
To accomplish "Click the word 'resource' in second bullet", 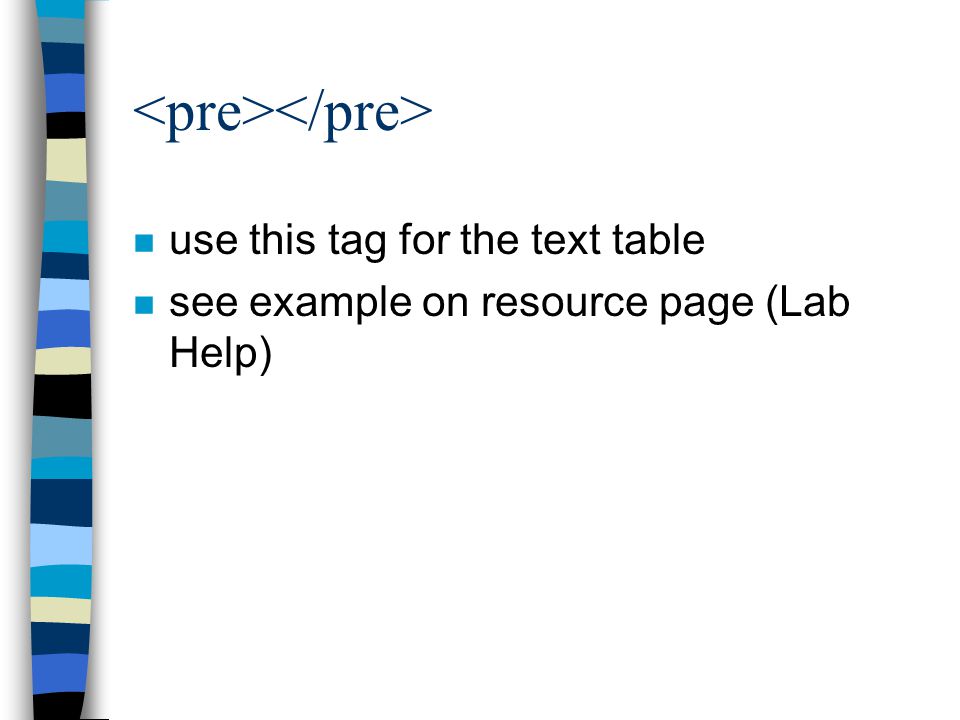I will coord(564,304).
